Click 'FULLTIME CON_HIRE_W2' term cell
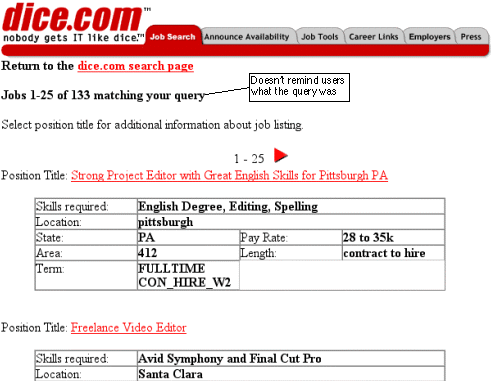 coord(188,275)
